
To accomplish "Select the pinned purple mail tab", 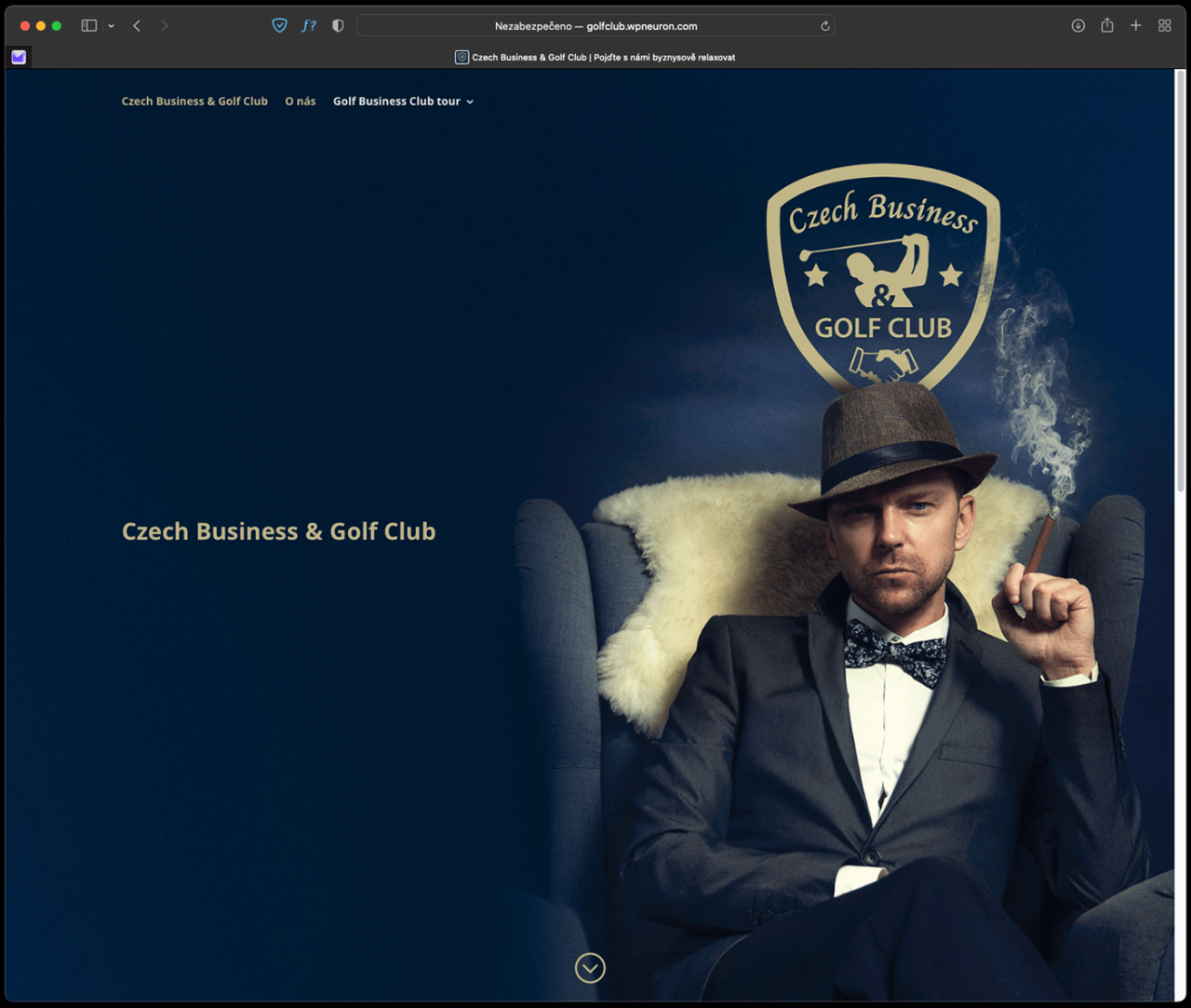I will 19,57.
